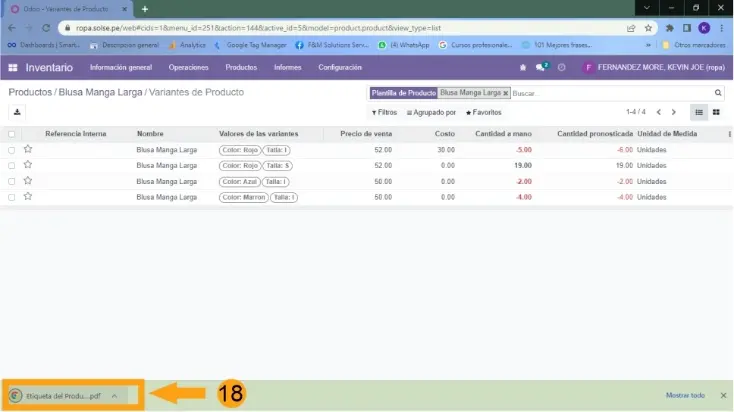Star the first Blusa Manga Larga variant
The width and height of the screenshot is (734, 412).
tap(28, 150)
